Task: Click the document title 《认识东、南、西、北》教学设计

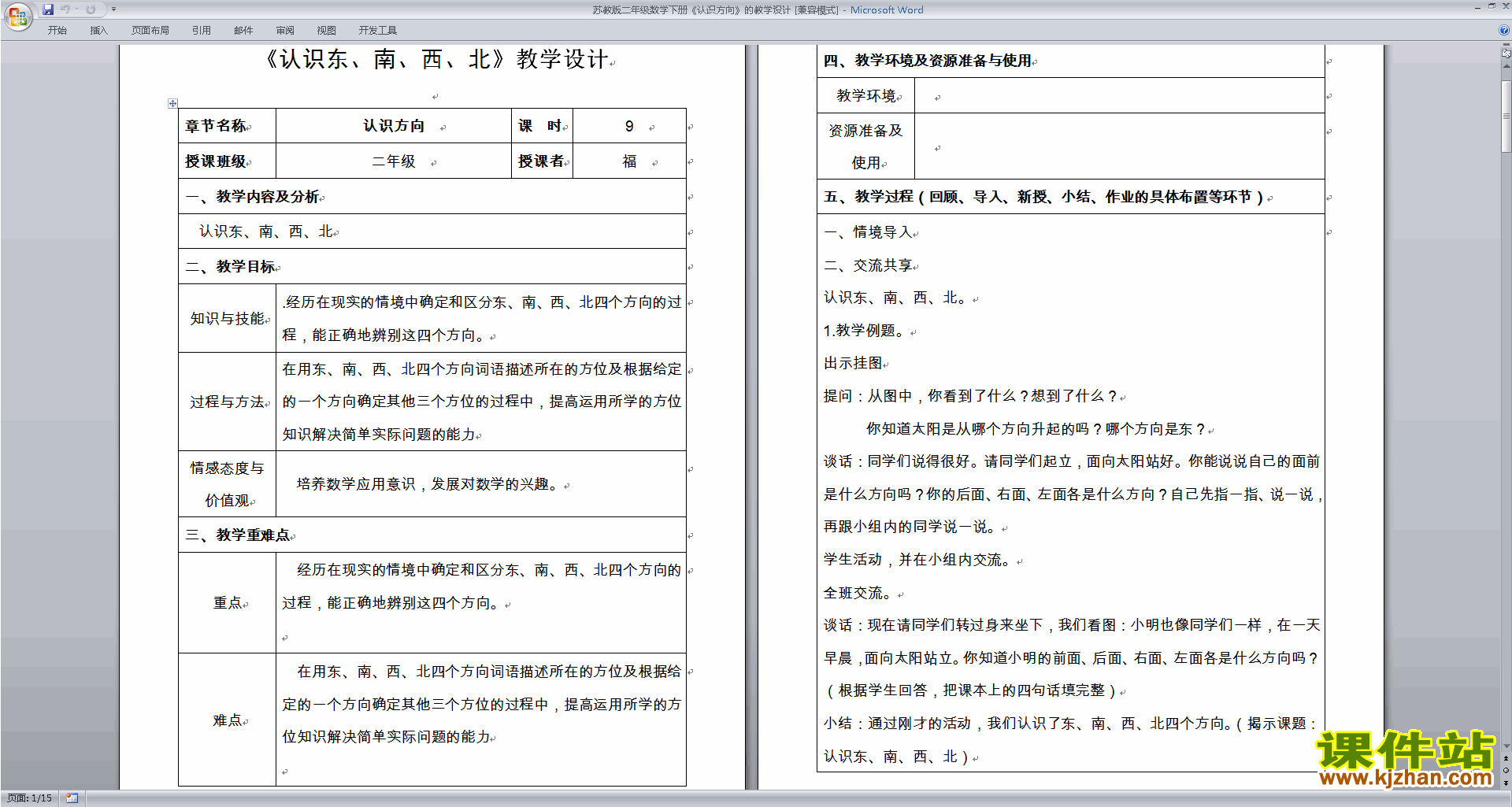Action: click(435, 60)
